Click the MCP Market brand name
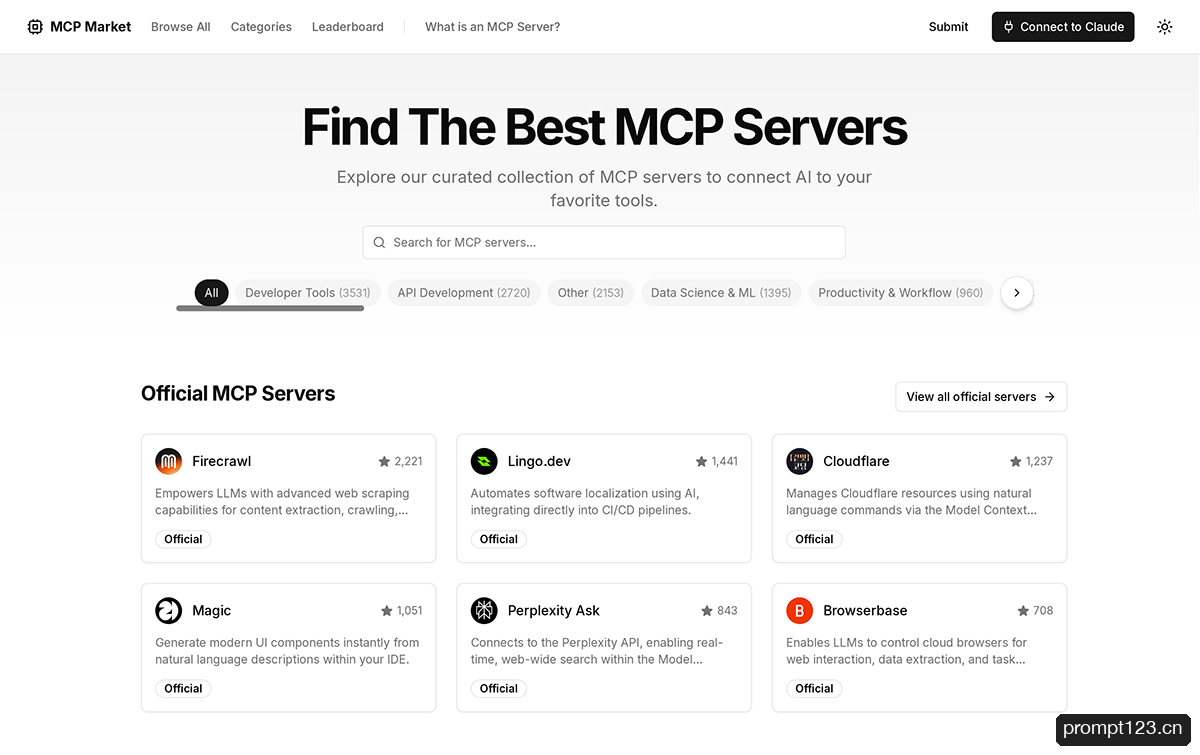1200x755 pixels. point(91,27)
